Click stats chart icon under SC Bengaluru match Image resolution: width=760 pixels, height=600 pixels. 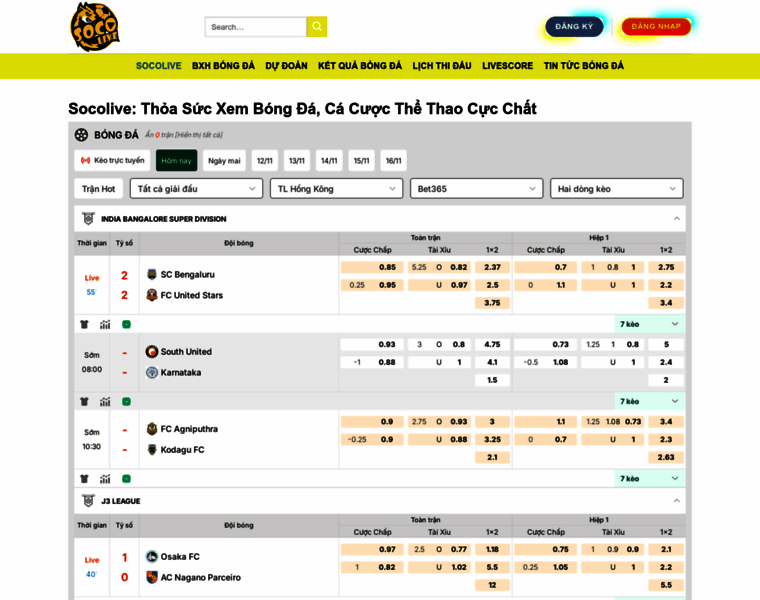coord(105,324)
